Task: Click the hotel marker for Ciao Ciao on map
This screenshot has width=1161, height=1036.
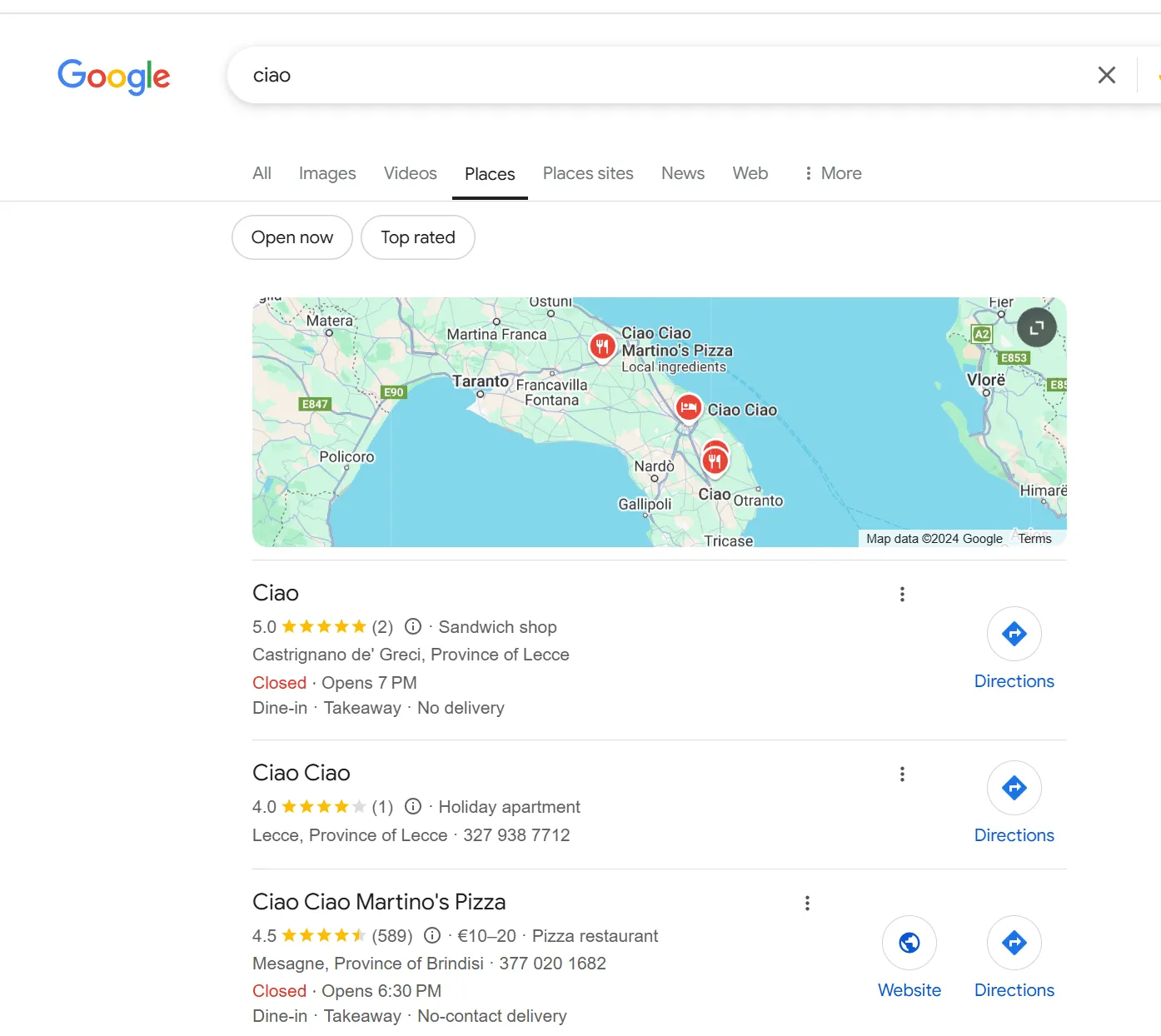Action: point(688,407)
